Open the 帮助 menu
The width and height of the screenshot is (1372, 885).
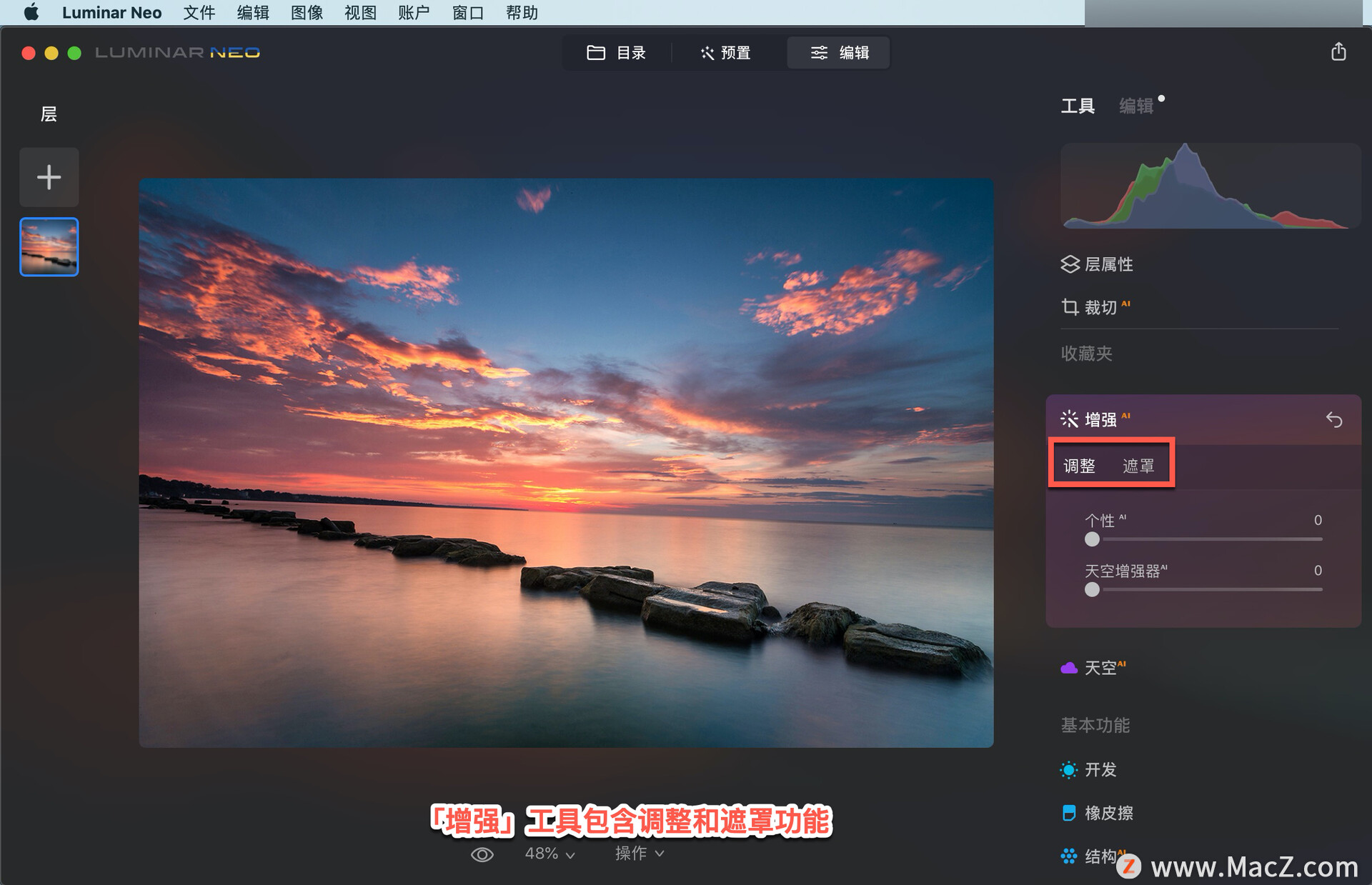[x=522, y=12]
